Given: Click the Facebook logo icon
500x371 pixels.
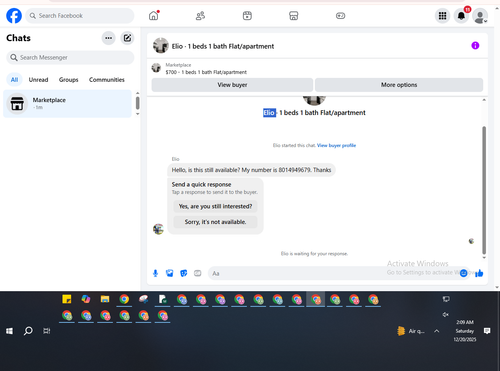Looking at the screenshot, I should (x=14, y=16).
